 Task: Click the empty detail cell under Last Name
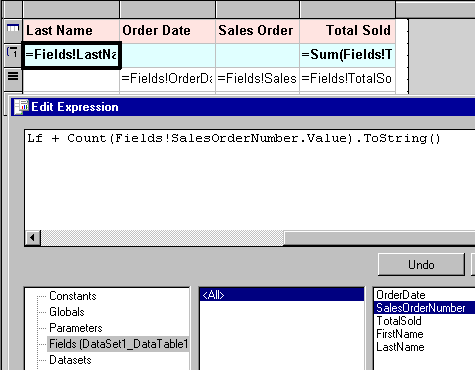point(71,80)
